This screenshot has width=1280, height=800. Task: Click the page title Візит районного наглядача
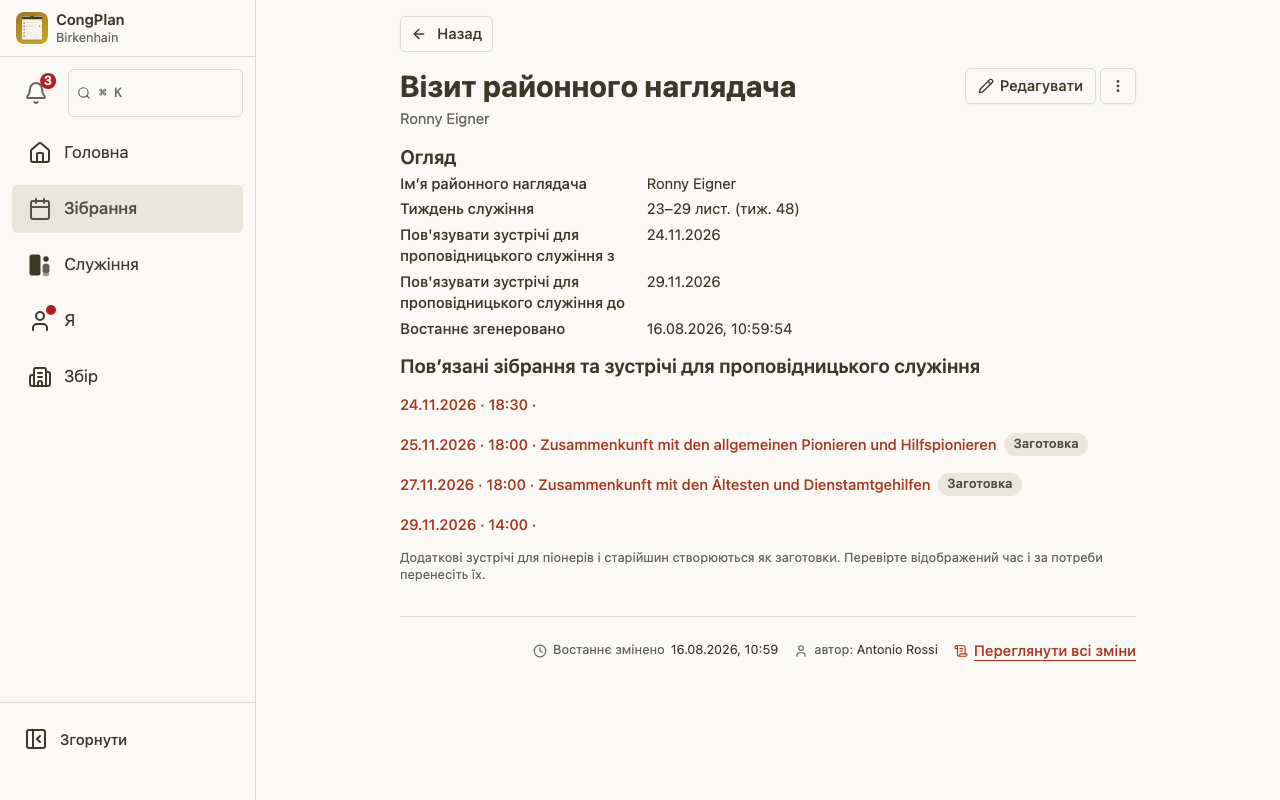coord(598,87)
